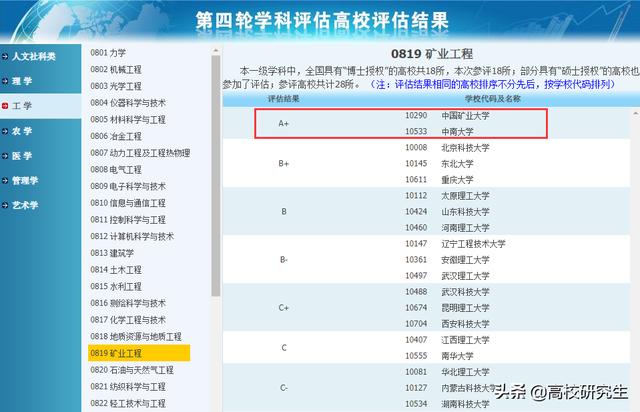The image size is (640, 412).
Task: Click the row 10704 西安科技大学
Action: tap(447, 324)
